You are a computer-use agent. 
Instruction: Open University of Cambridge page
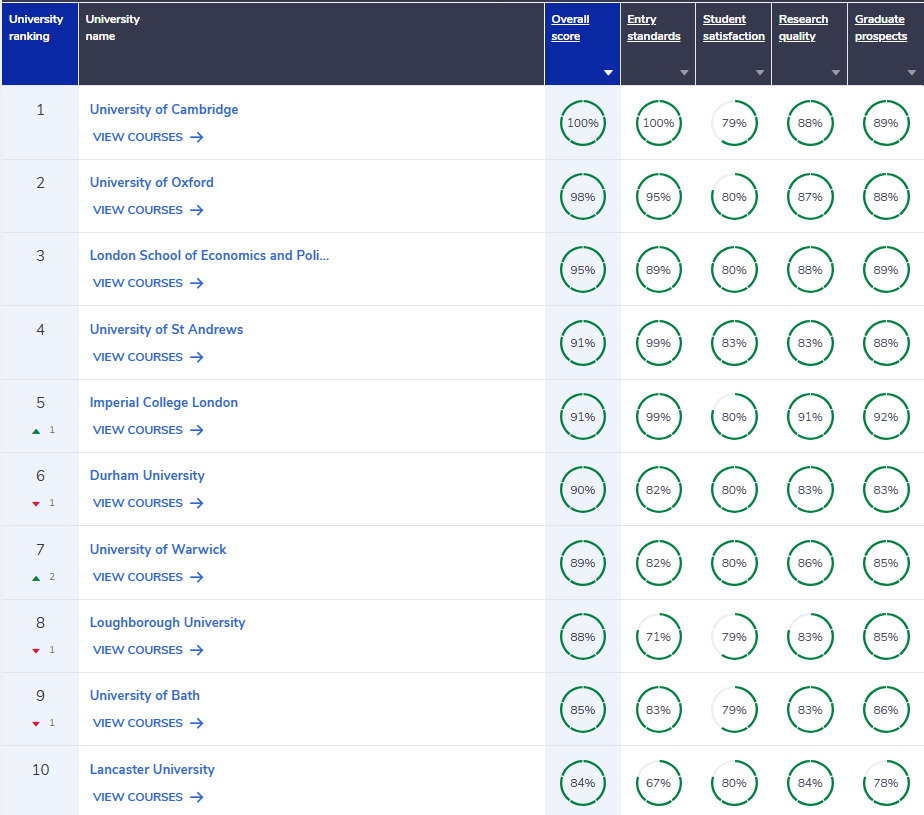(164, 110)
